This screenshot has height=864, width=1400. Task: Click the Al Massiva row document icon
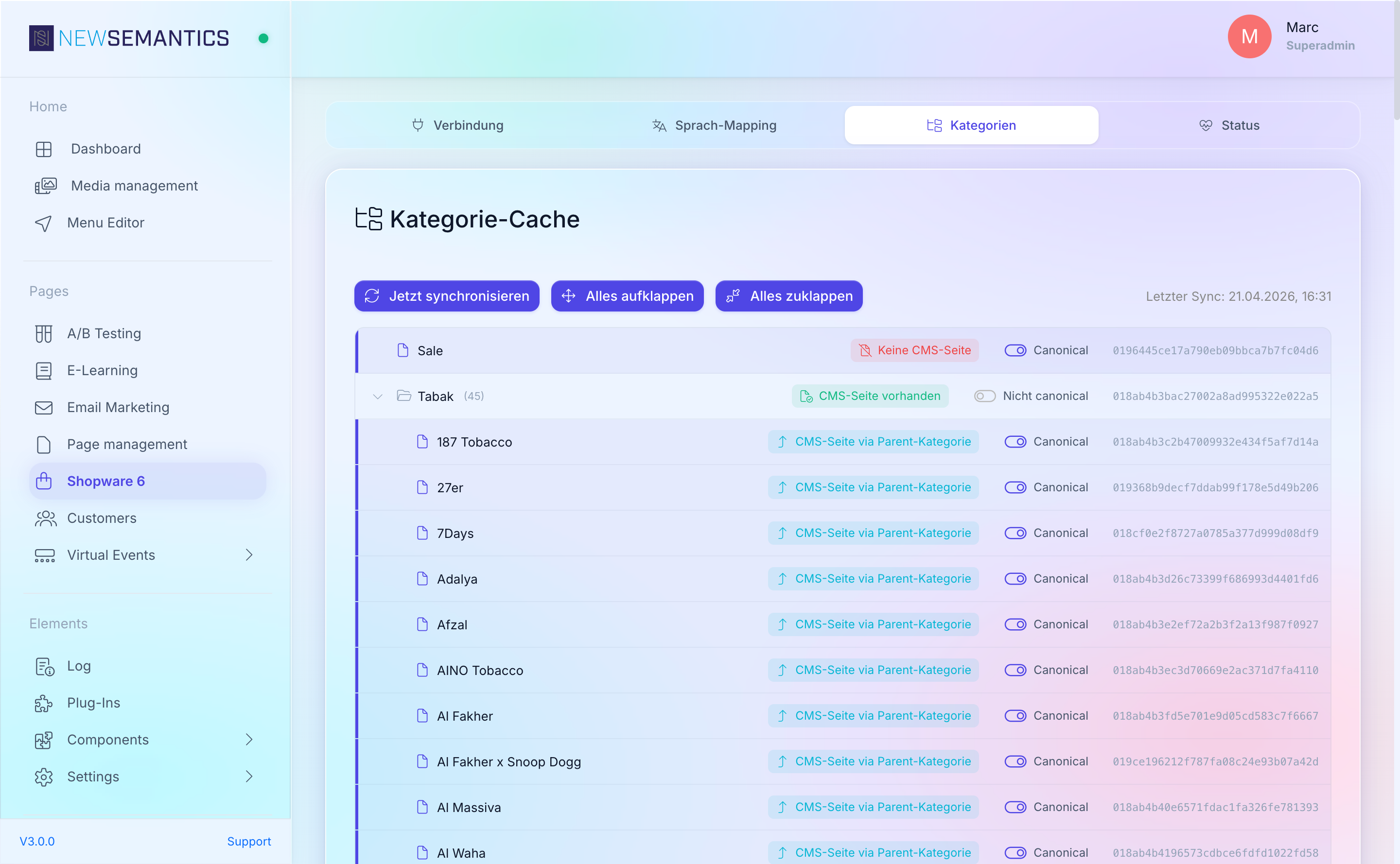click(x=422, y=807)
